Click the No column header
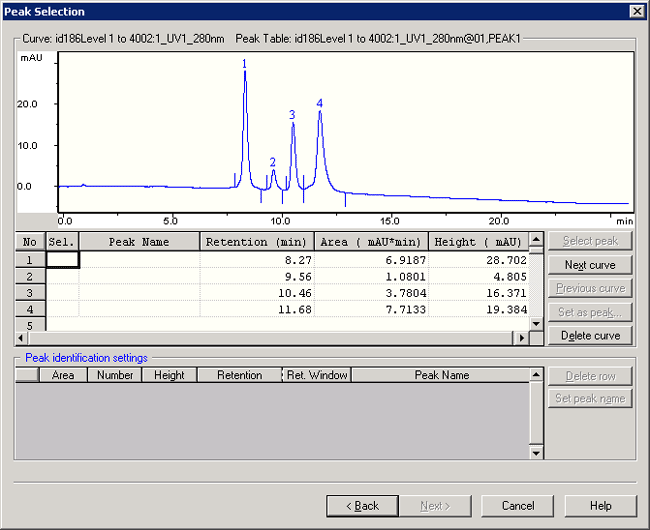The height and width of the screenshot is (530, 650). coord(30,242)
